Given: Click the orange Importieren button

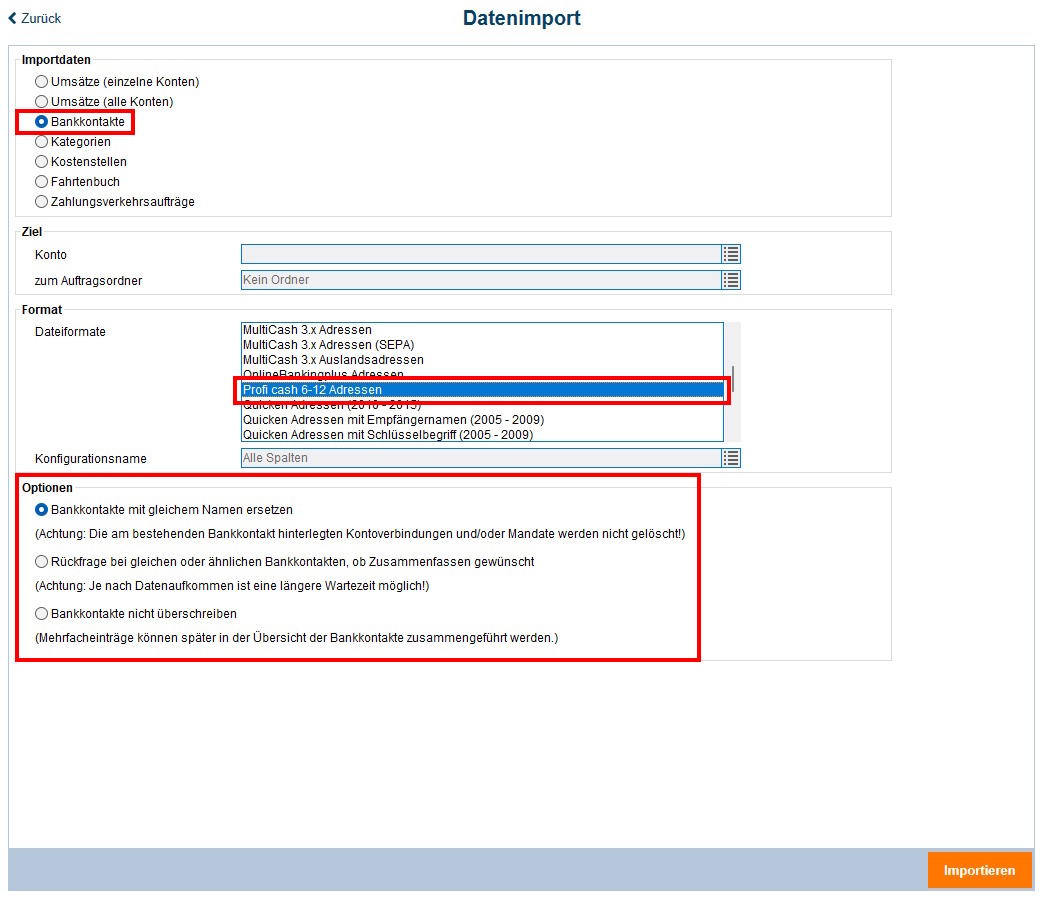Looking at the screenshot, I should pos(979,870).
